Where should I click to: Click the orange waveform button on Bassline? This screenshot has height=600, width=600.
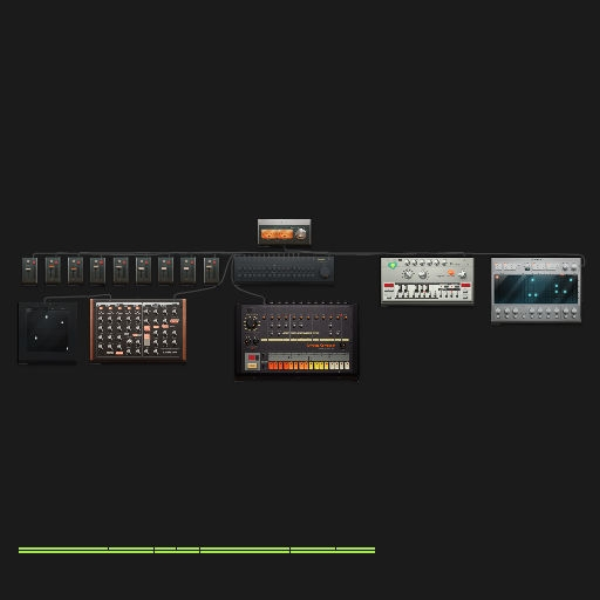tap(451, 273)
